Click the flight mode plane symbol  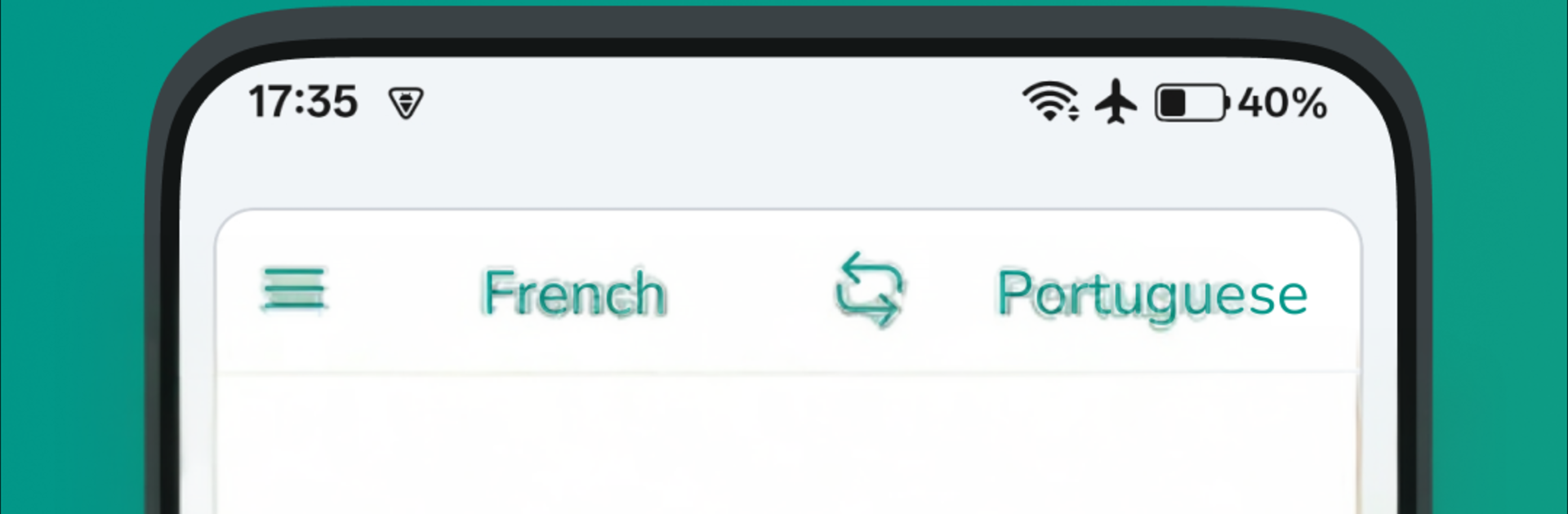pos(1116,102)
